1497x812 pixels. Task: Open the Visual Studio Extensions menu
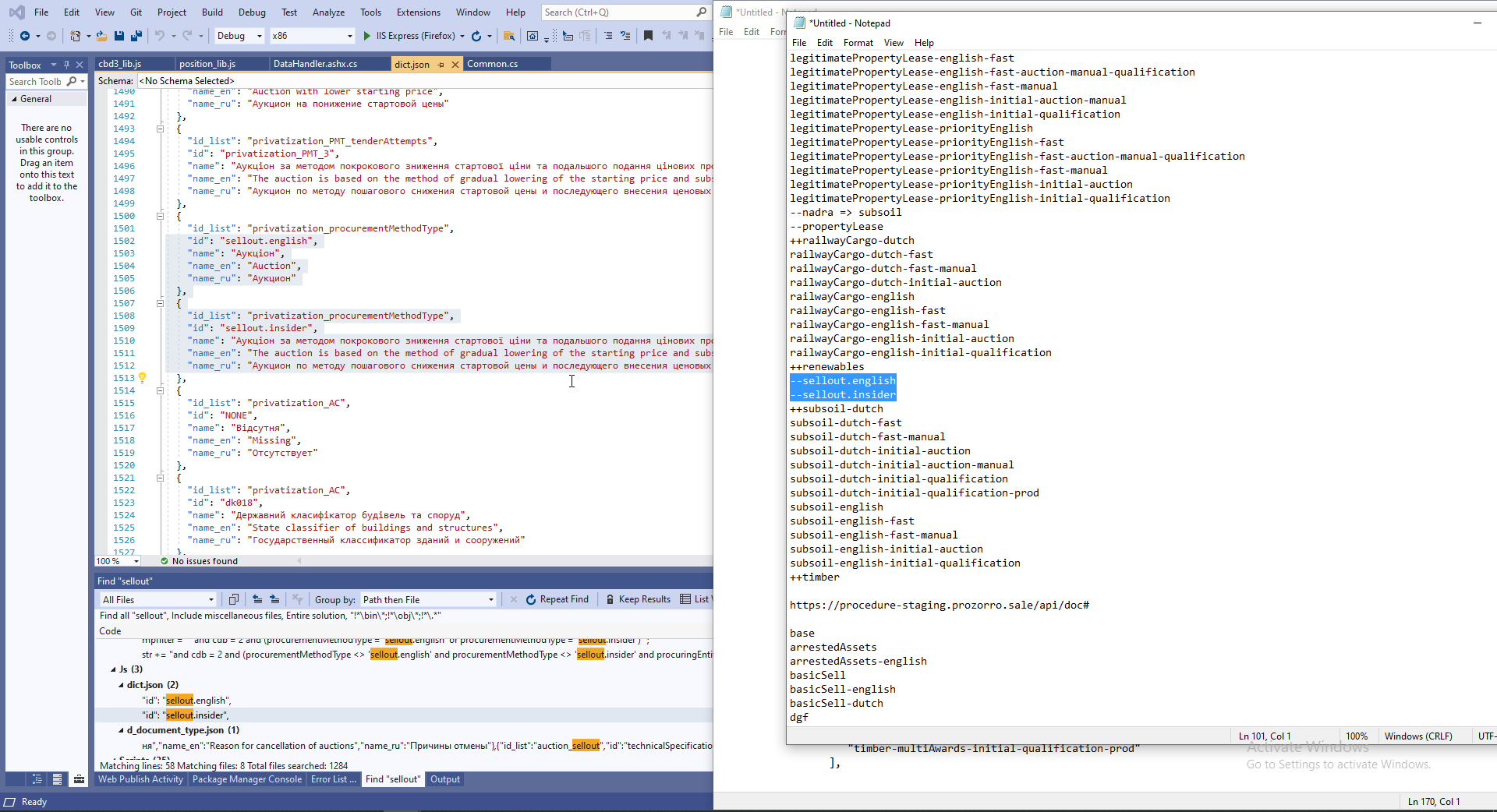point(419,12)
